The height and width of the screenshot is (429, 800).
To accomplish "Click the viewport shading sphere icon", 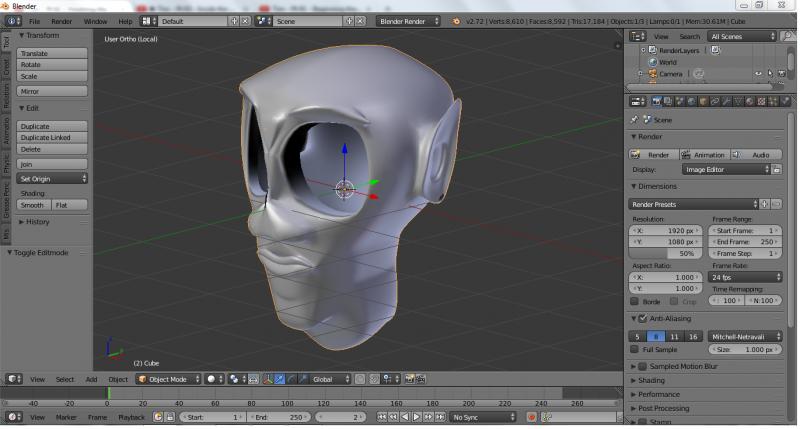I will tap(212, 380).
